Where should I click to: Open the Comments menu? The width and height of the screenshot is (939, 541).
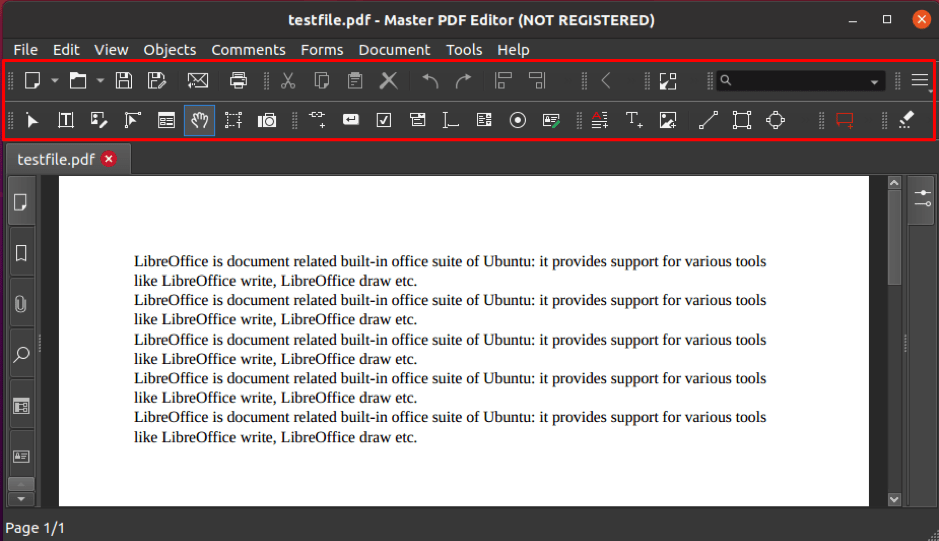pyautogui.click(x=248, y=50)
